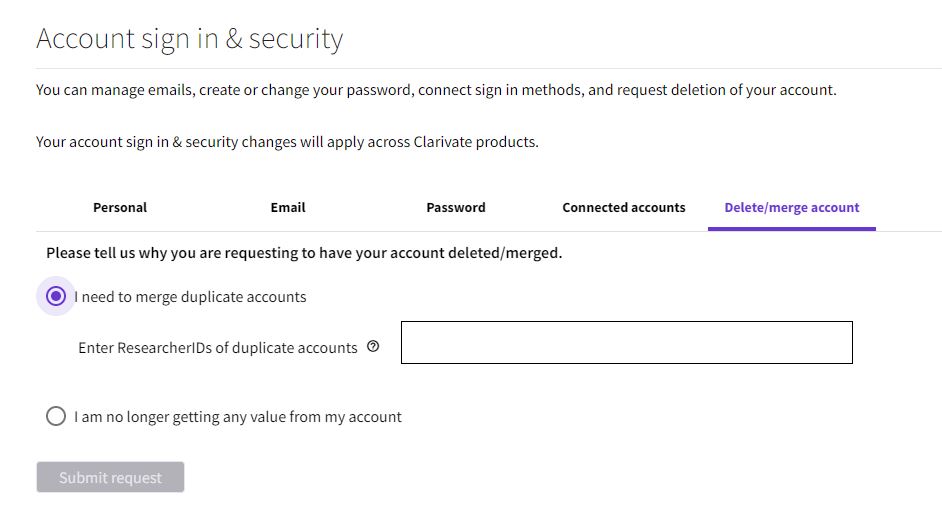The height and width of the screenshot is (529, 942).
Task: Click 'I am no longer getting any value' label text
Action: 237,417
